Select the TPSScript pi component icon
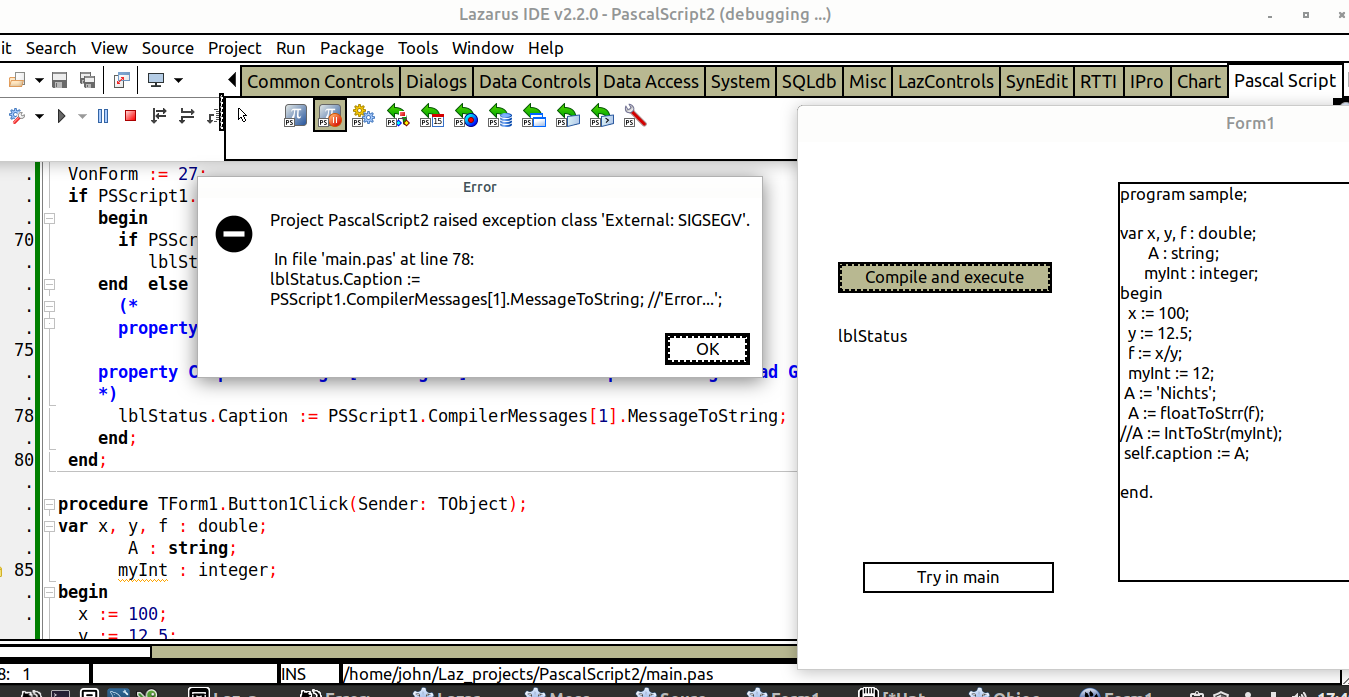The height and width of the screenshot is (697, 1349). (x=294, y=116)
